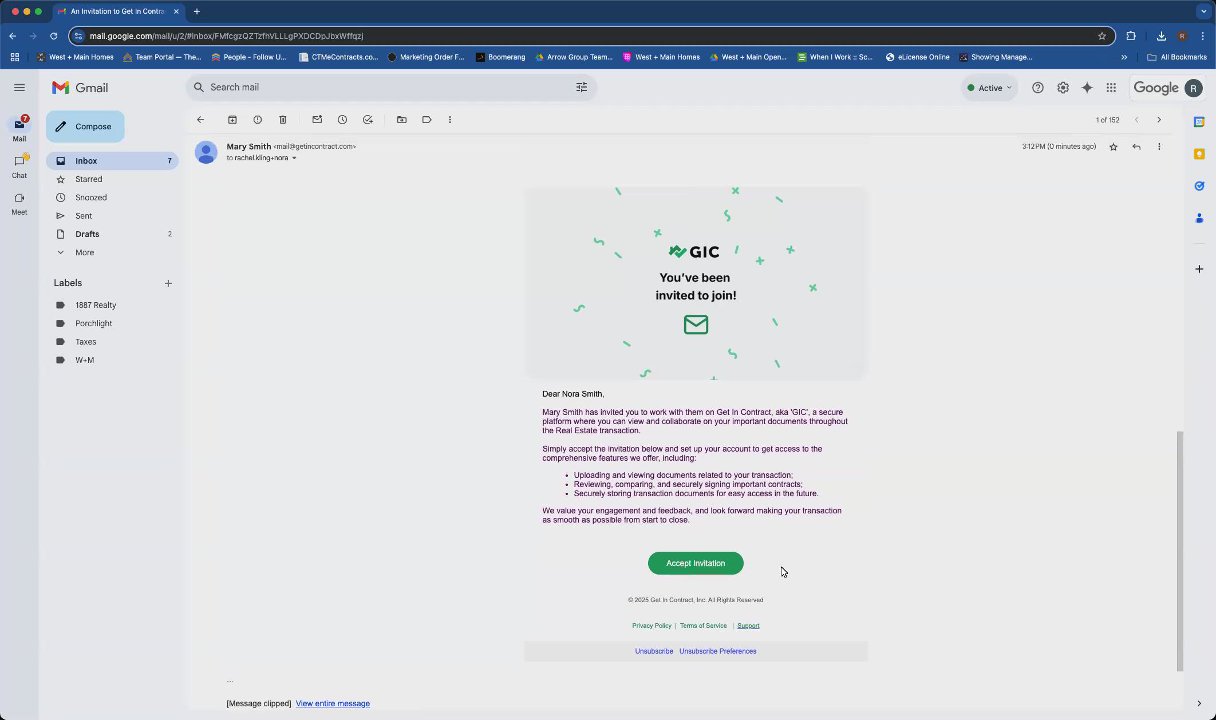Reply to Mary Smith's email
The width and height of the screenshot is (1216, 720).
point(1136,147)
